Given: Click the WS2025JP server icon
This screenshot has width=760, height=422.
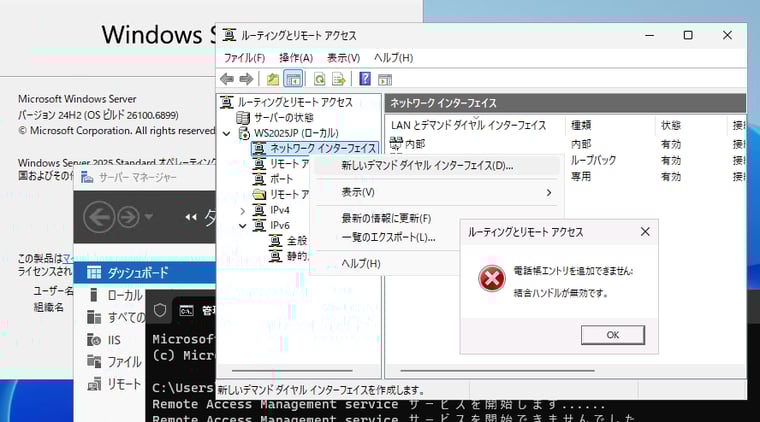Looking at the screenshot, I should pos(244,133).
